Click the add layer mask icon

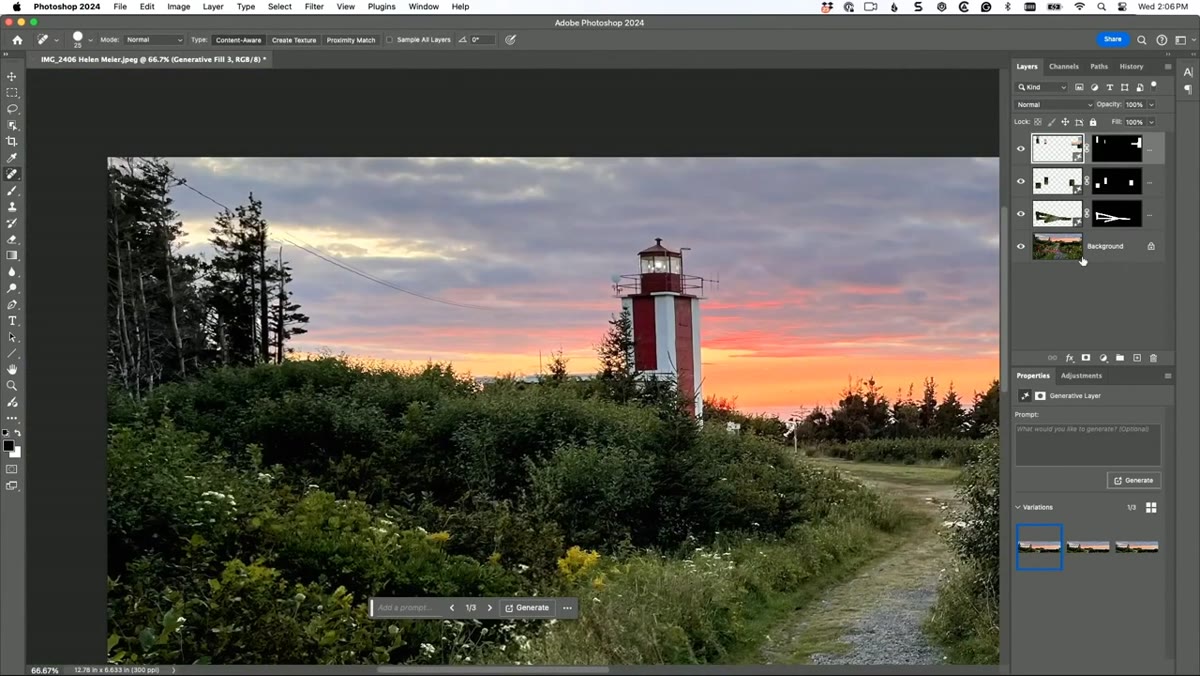[x=1086, y=357]
